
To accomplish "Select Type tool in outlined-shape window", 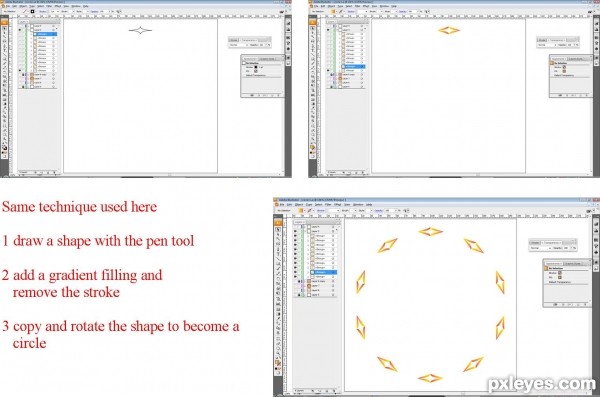I will pyautogui.click(x=5, y=50).
